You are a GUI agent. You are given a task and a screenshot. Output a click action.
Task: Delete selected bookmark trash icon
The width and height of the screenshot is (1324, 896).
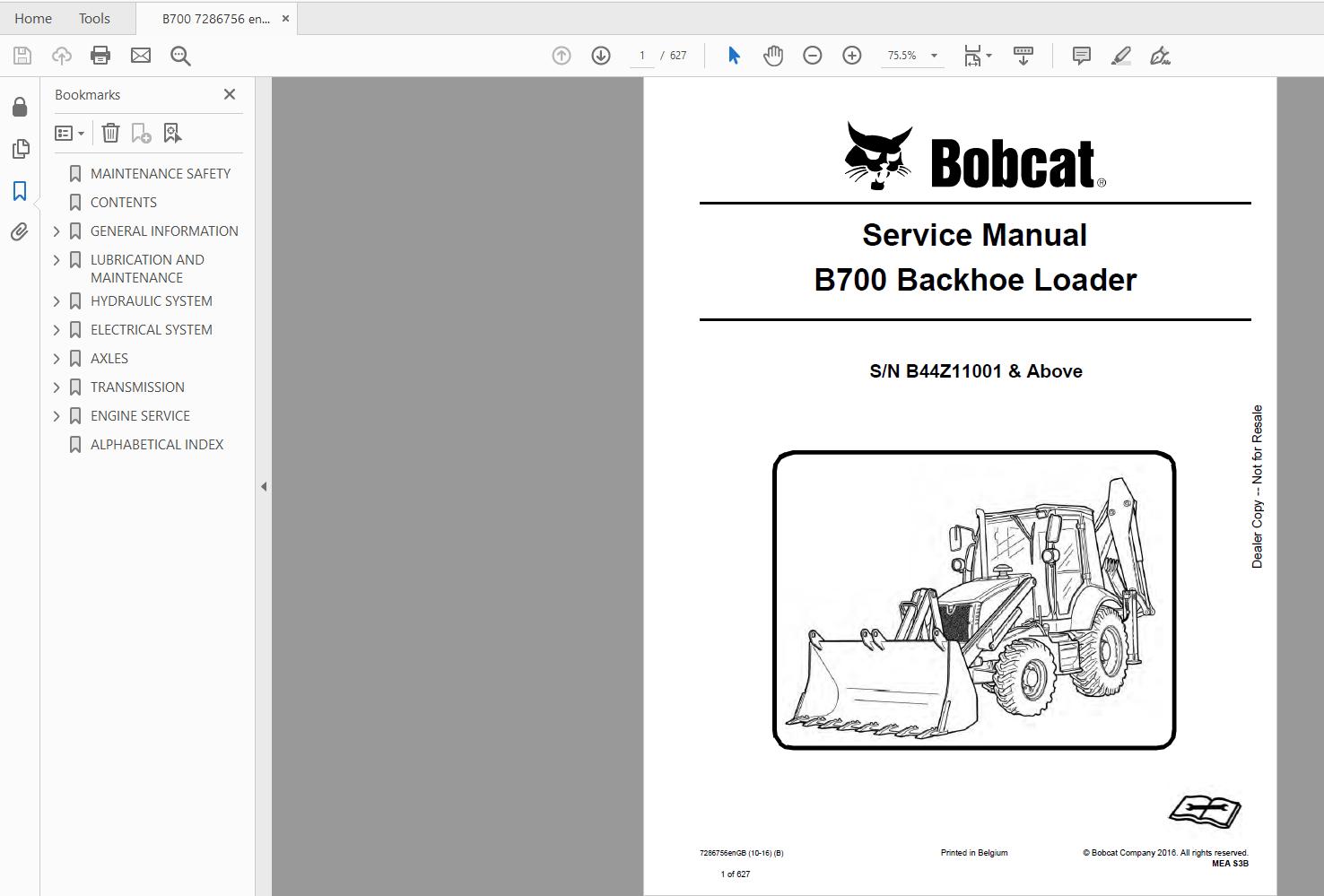click(x=110, y=134)
